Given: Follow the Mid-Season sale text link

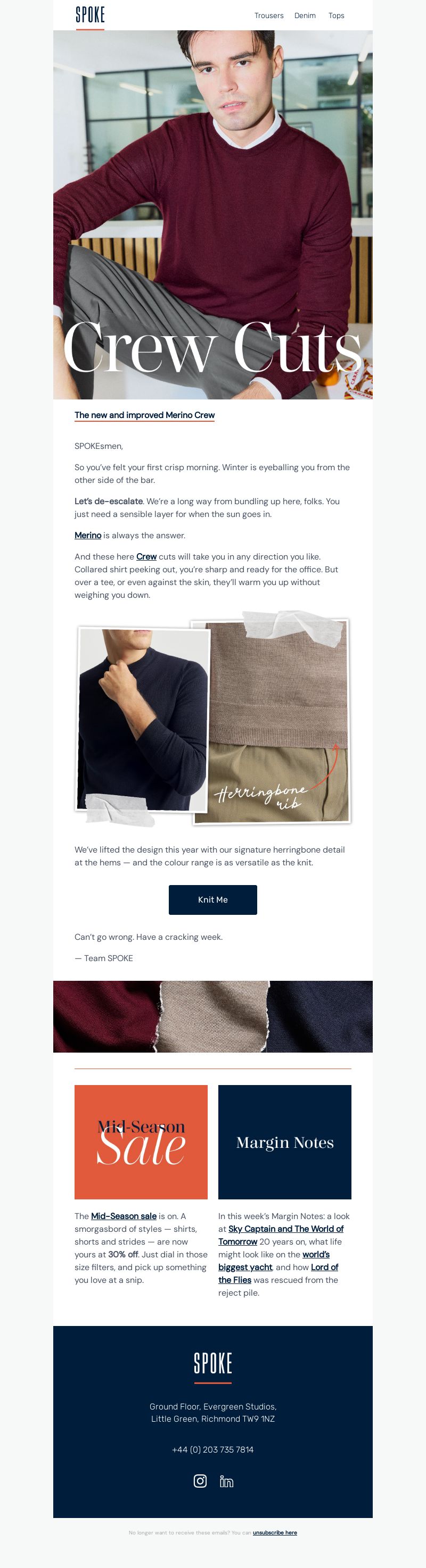Looking at the screenshot, I should pos(124,1215).
